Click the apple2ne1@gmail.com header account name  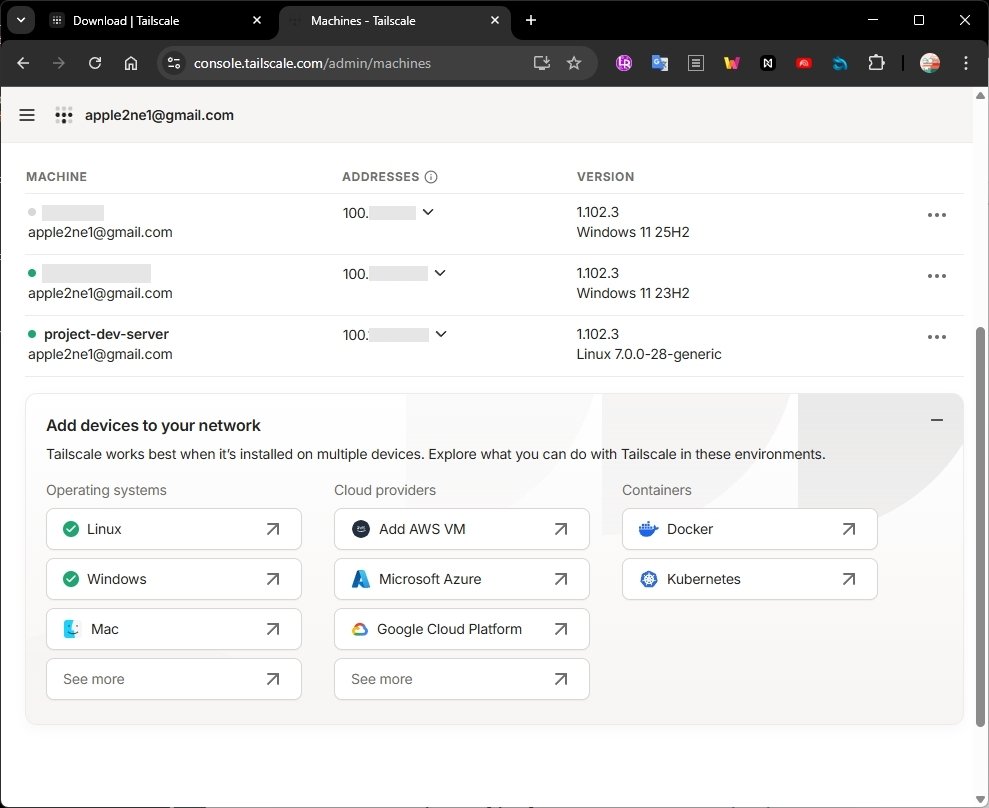[x=160, y=115]
